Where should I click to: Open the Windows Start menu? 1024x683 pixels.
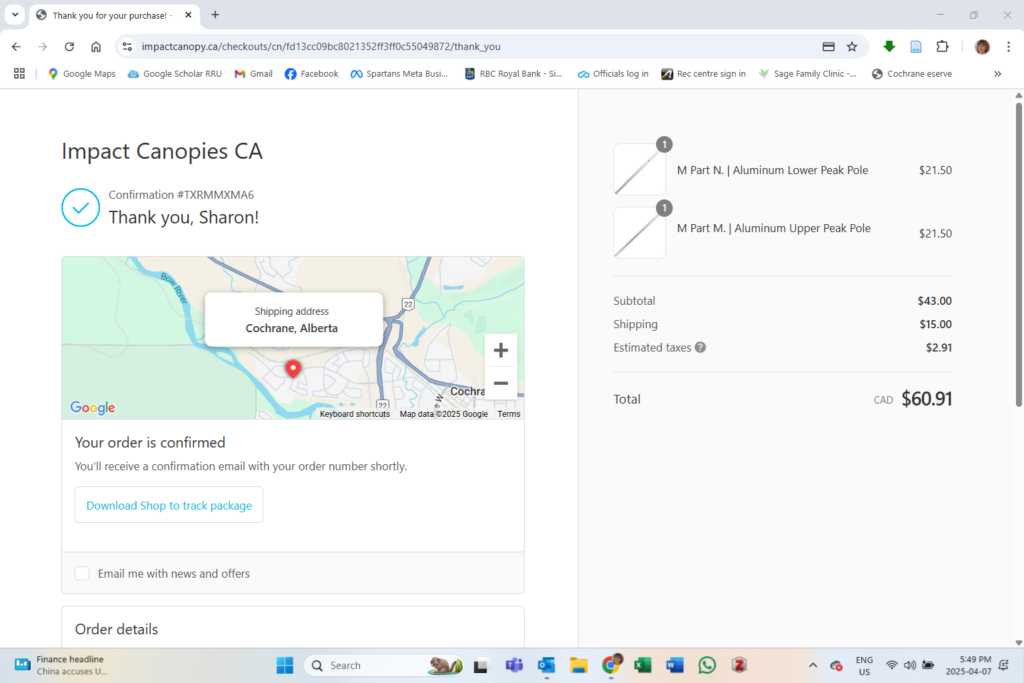click(285, 665)
